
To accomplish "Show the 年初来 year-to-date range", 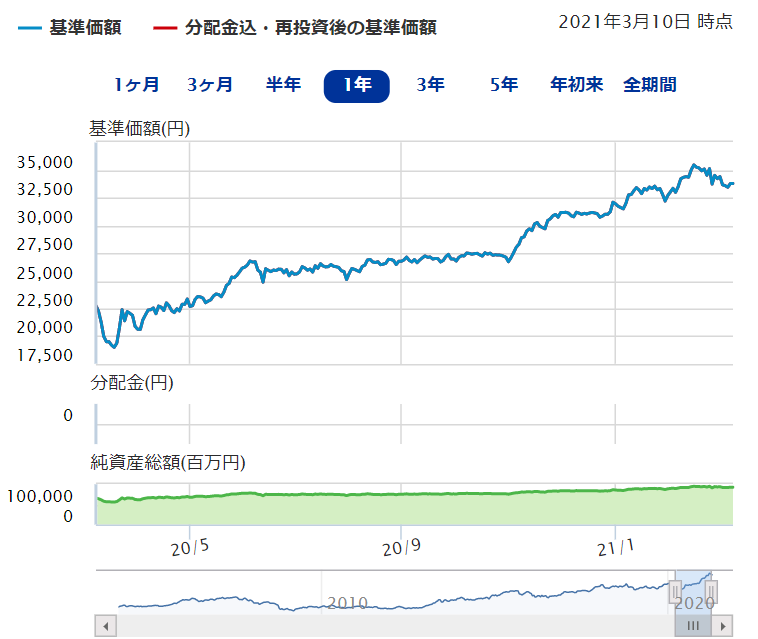I will pos(577,85).
